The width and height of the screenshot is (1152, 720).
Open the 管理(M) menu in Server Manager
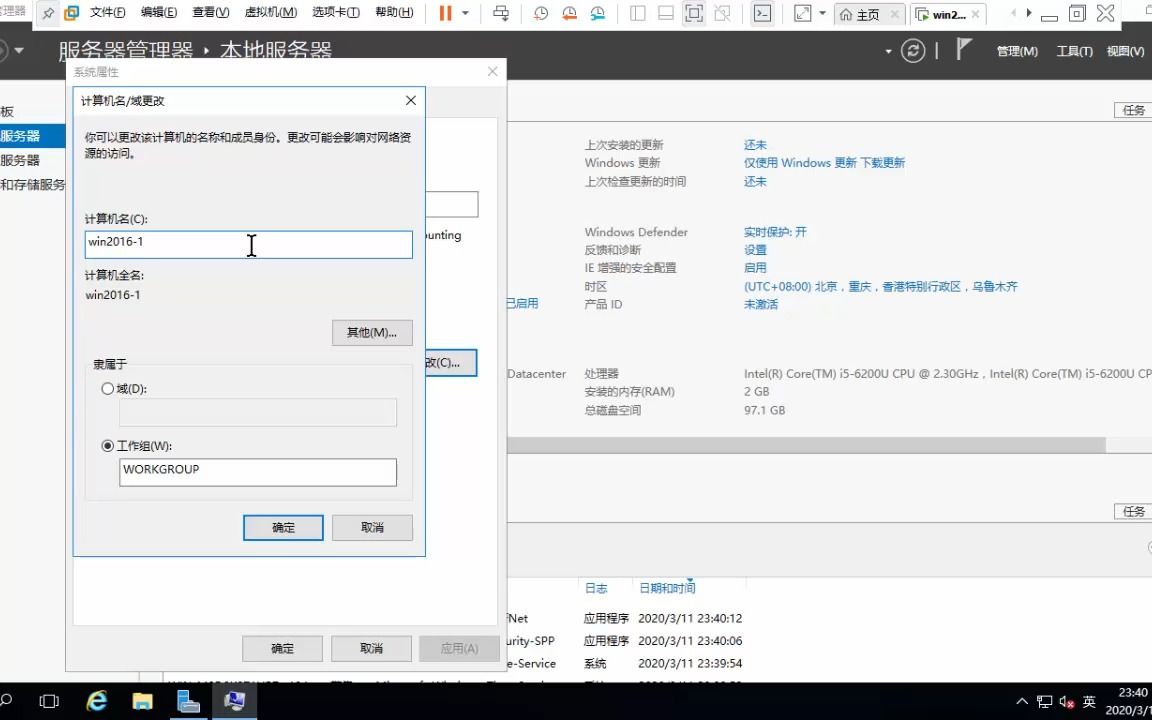[1017, 51]
